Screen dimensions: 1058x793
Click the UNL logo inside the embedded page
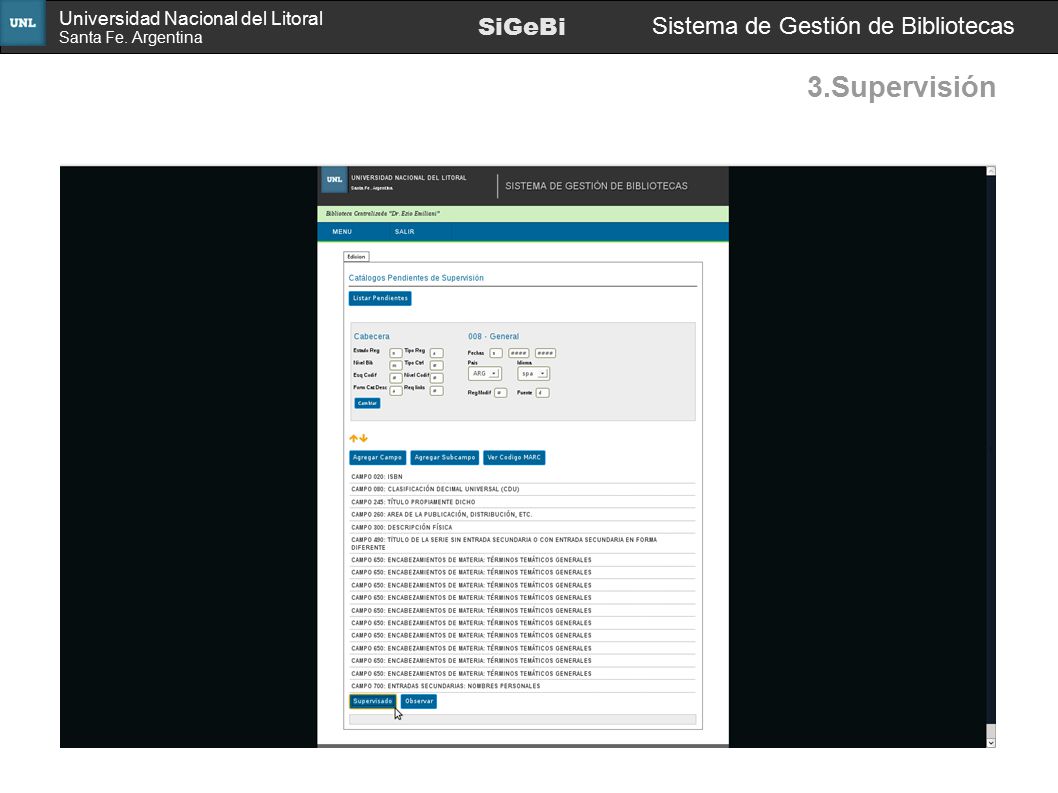tap(334, 180)
